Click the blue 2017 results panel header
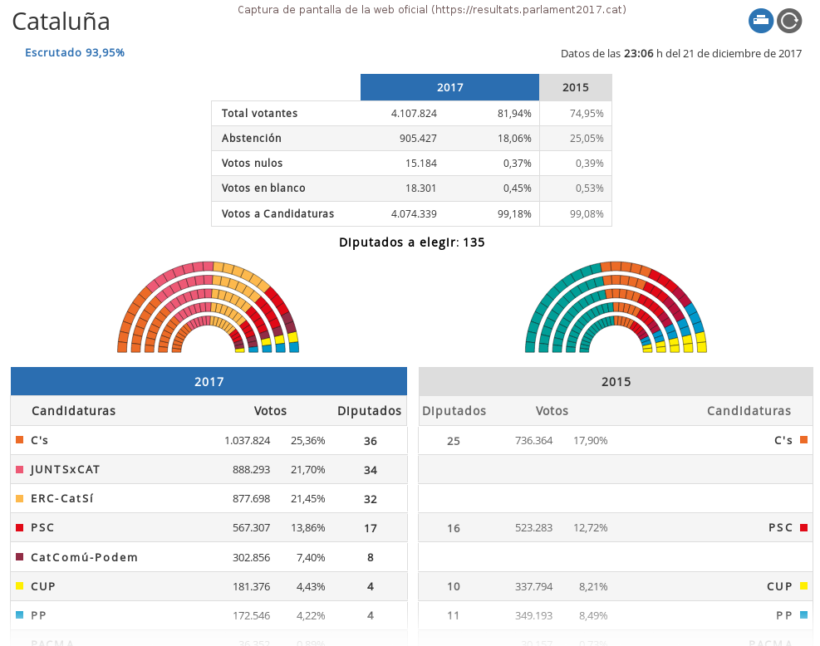 click(x=209, y=381)
